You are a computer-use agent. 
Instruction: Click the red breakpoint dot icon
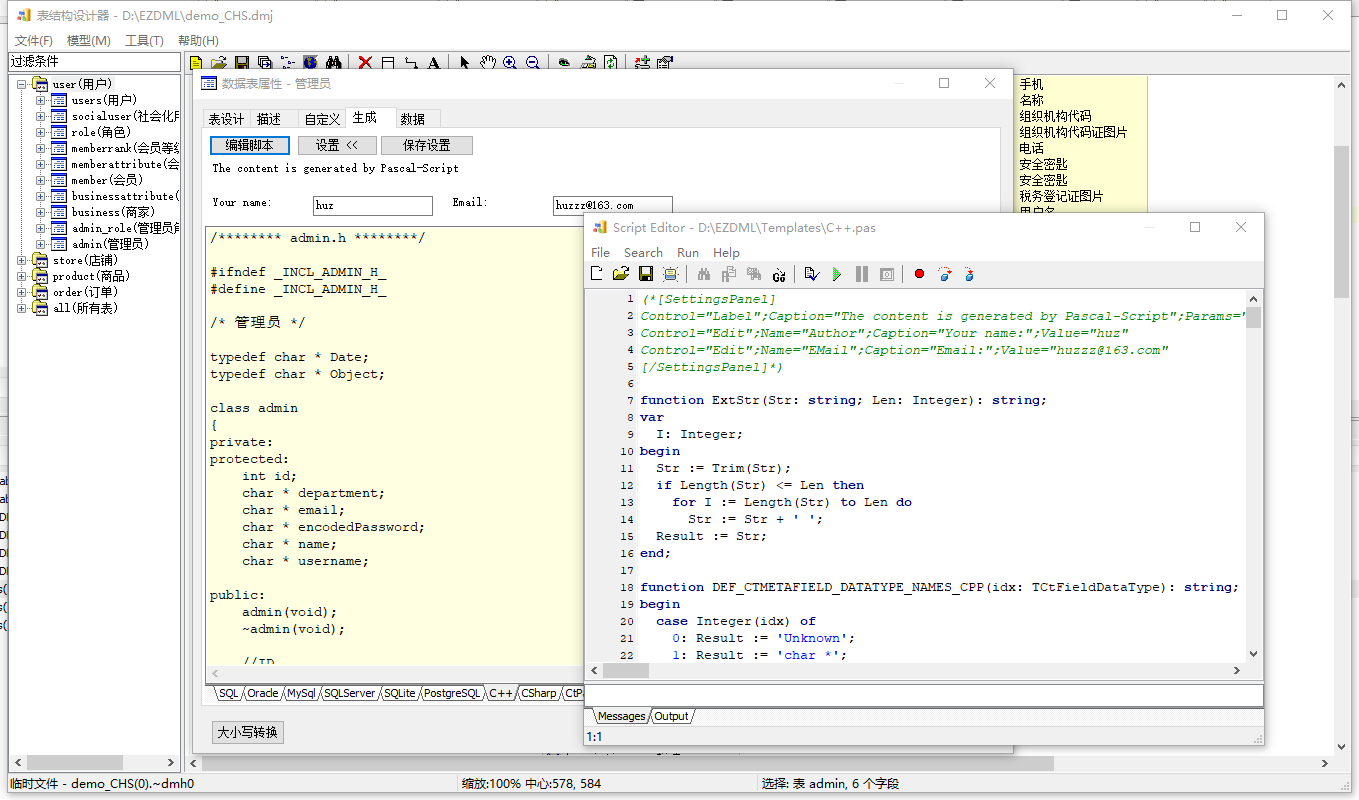point(919,274)
